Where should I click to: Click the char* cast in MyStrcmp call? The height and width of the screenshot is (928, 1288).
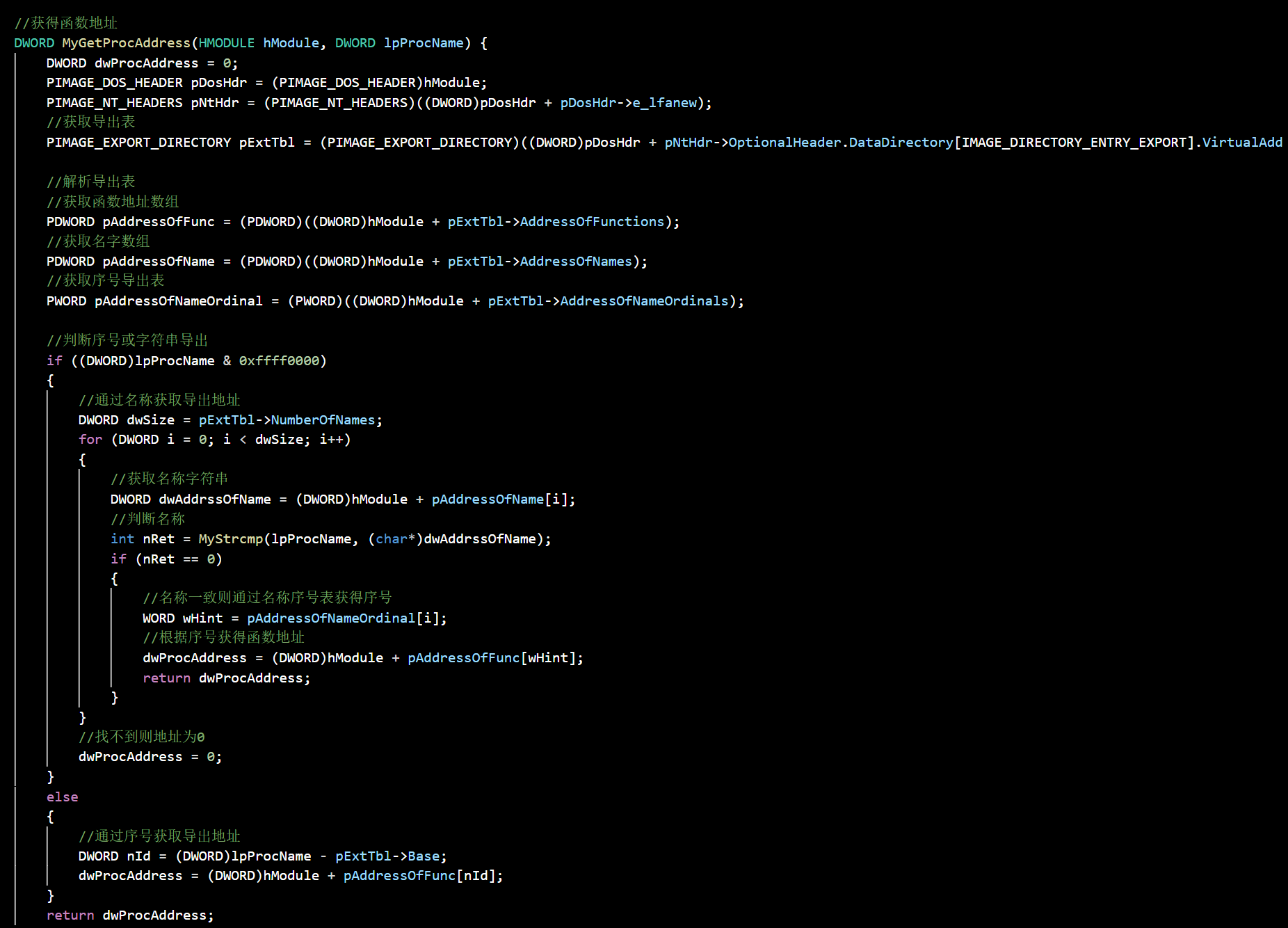(396, 539)
